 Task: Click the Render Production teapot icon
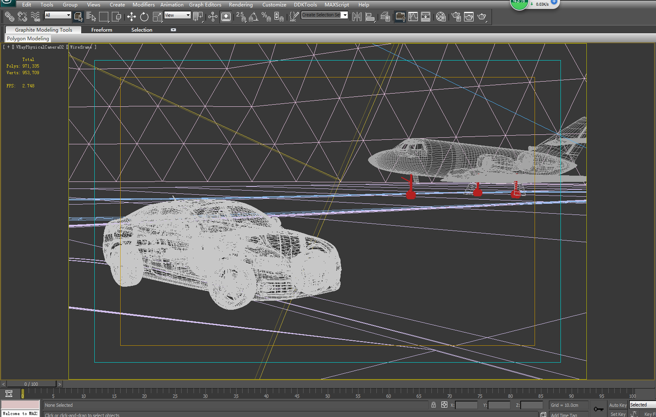click(482, 16)
